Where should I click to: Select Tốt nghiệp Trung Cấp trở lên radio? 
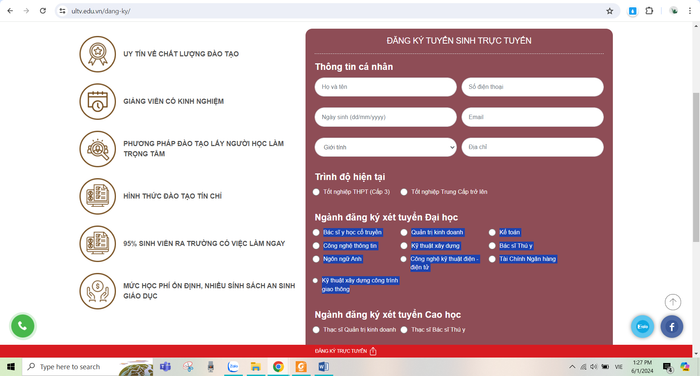404,192
